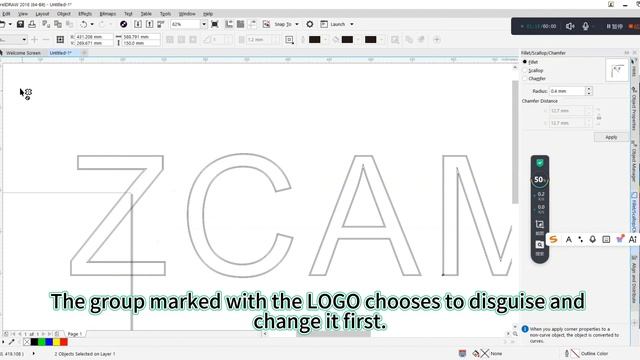
Task: Open the Align and Distribute docker tab
Action: coord(634,280)
